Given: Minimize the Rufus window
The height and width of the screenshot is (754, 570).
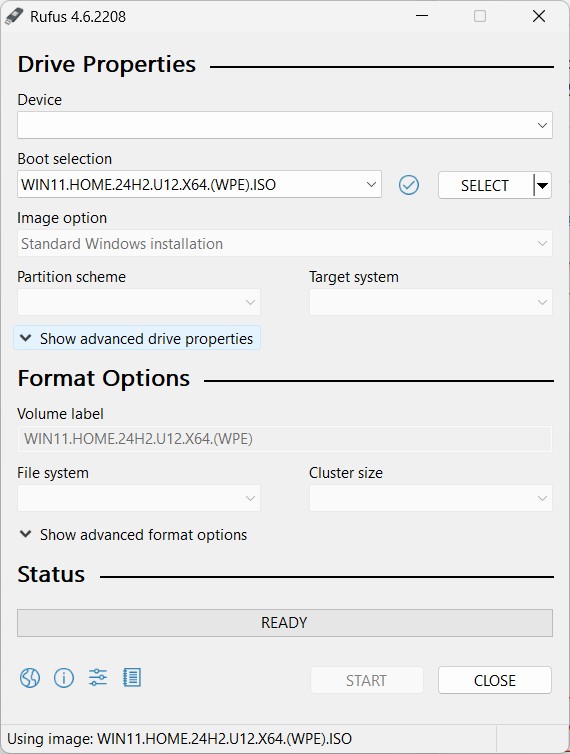Looking at the screenshot, I should [422, 16].
